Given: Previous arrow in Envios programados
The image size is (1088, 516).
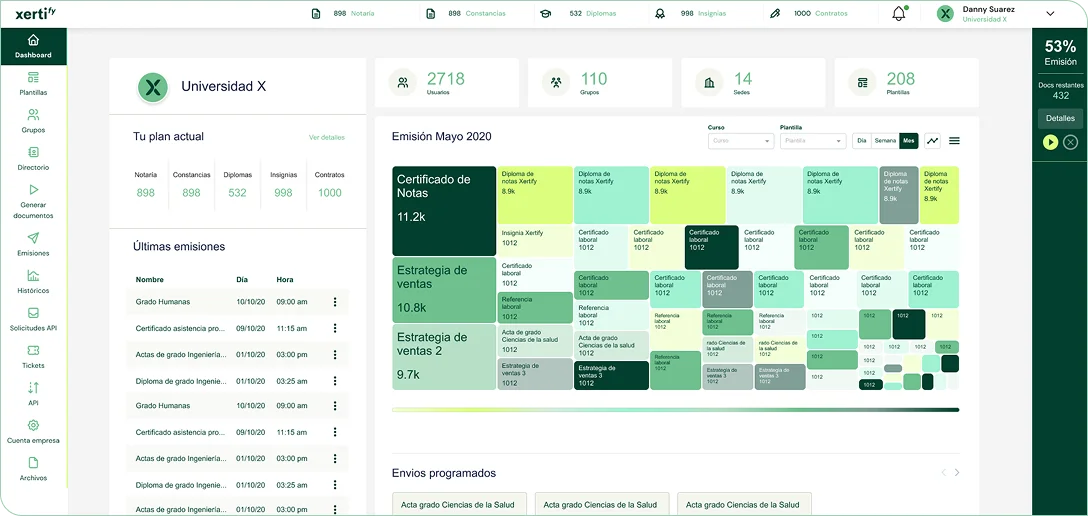Looking at the screenshot, I should tap(943, 472).
